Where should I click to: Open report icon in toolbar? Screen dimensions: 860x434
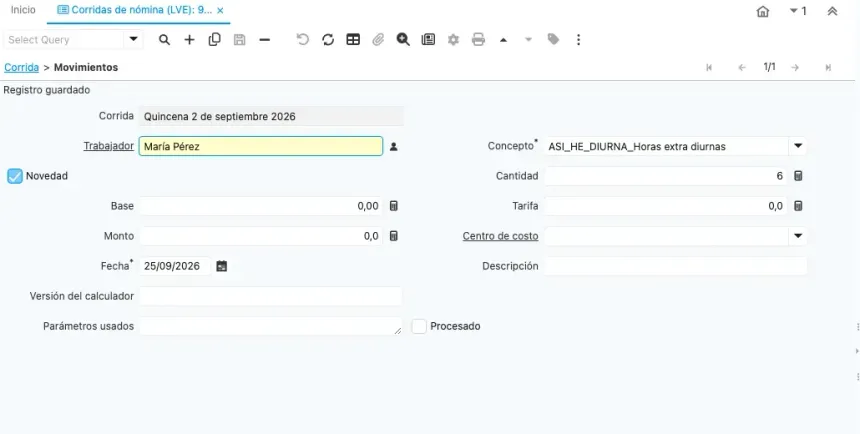[428, 40]
